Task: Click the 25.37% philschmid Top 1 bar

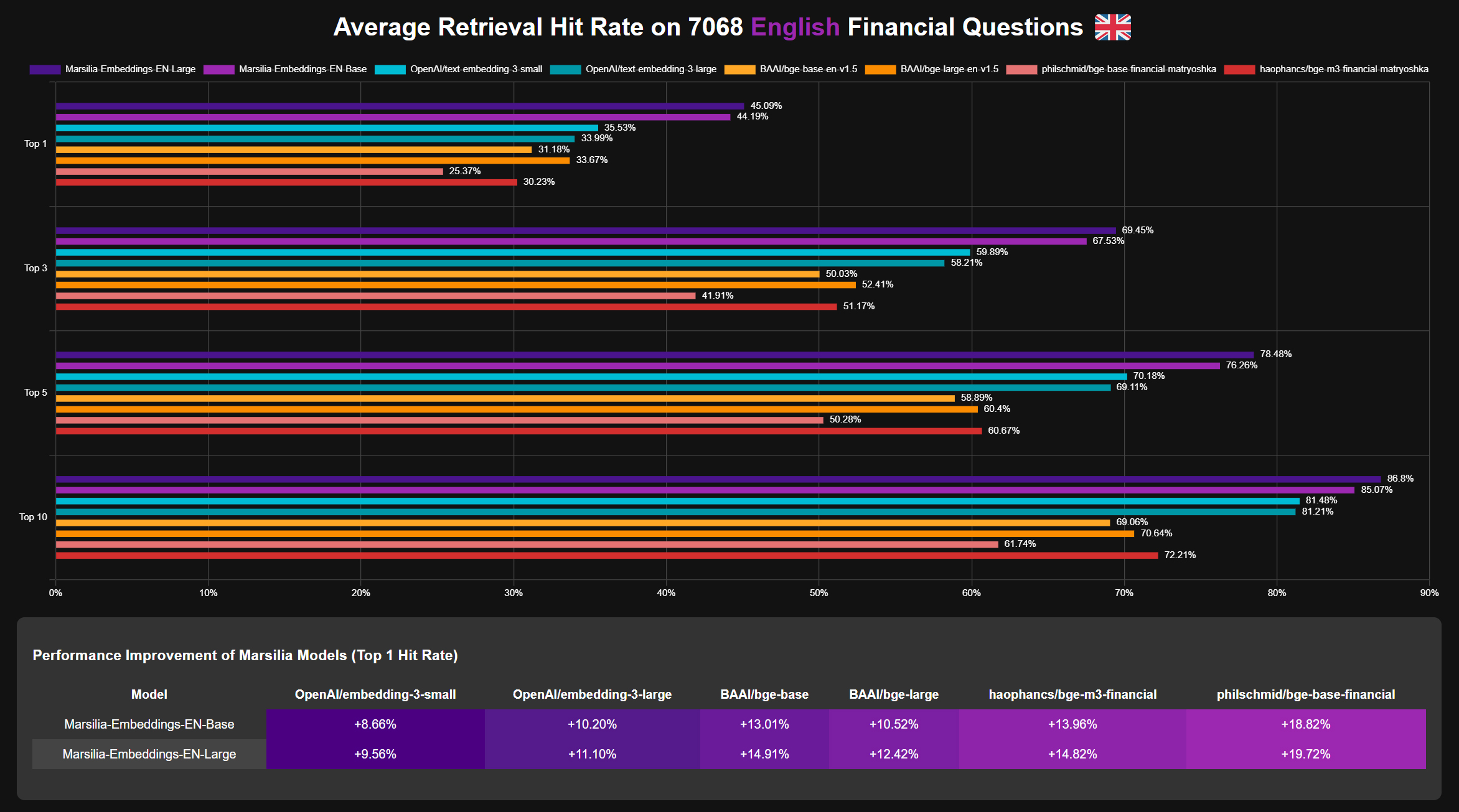Action: pos(249,171)
